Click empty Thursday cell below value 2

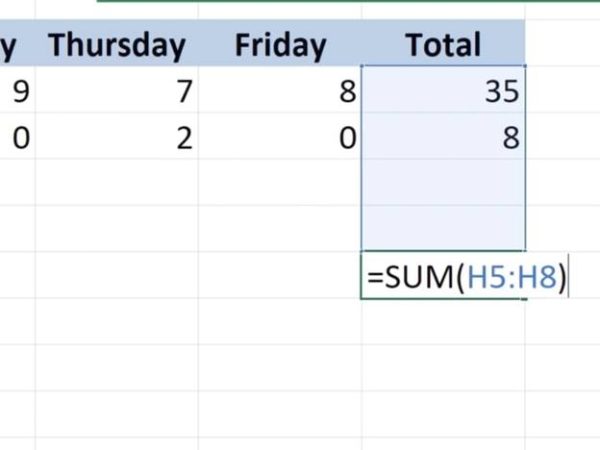pos(117,182)
